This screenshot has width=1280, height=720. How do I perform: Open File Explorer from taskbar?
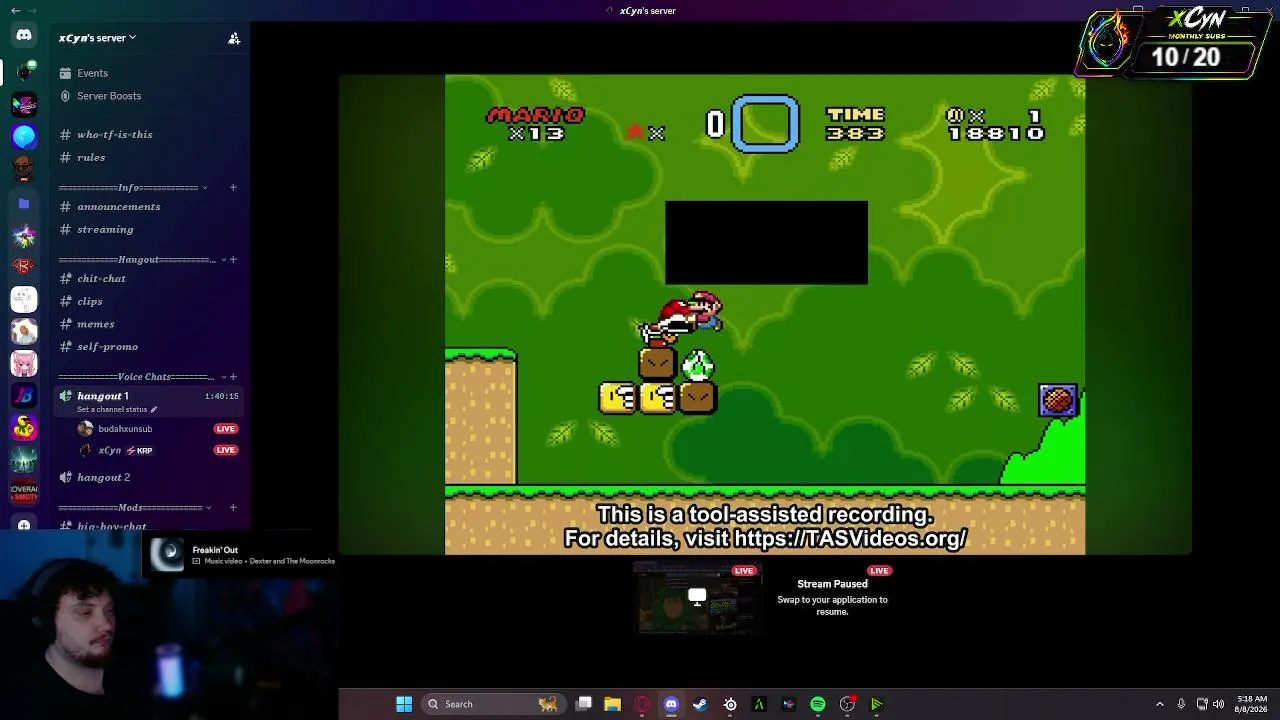[612, 704]
